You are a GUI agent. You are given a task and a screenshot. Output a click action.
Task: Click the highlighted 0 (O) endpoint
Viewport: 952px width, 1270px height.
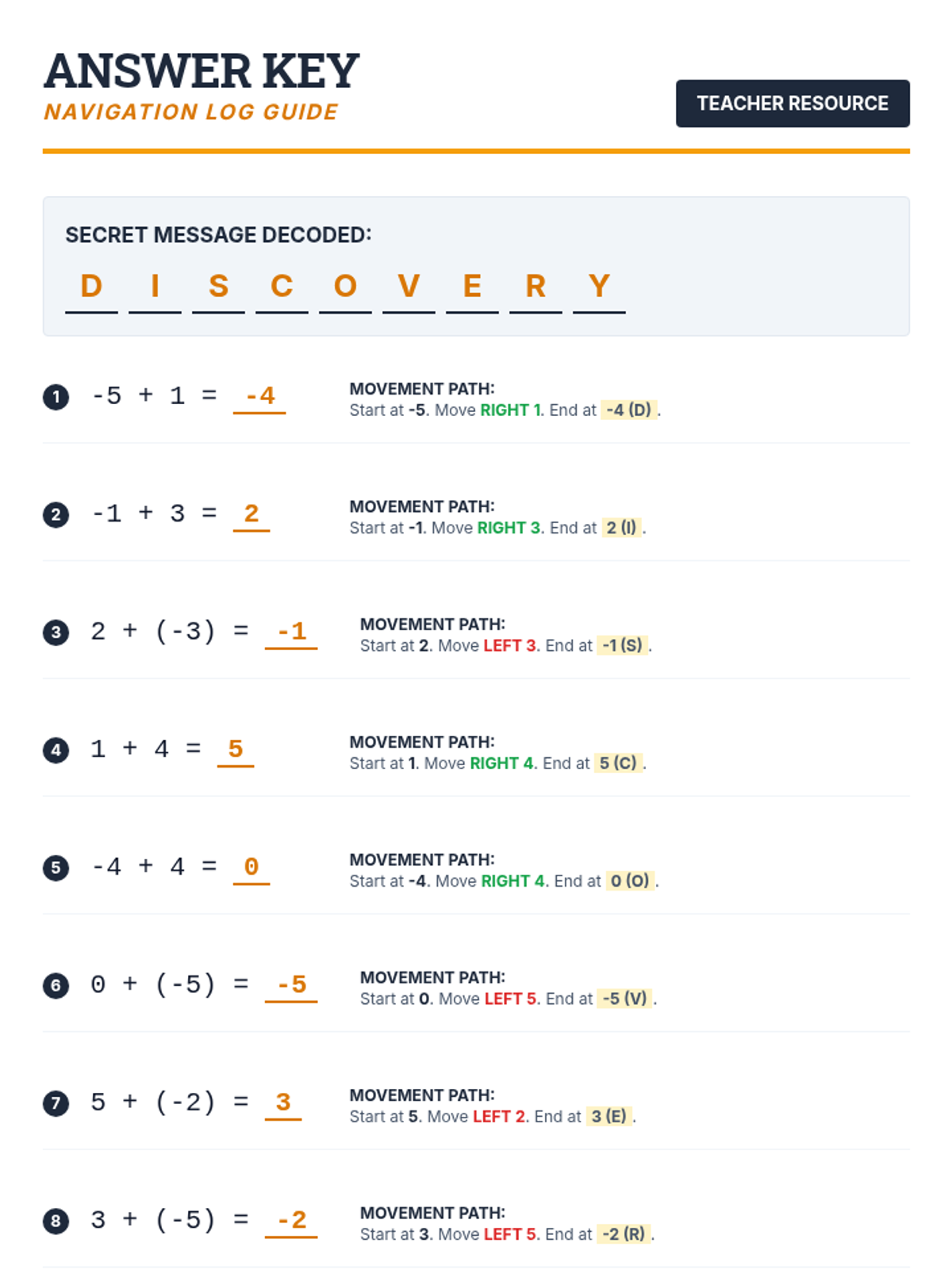pos(630,881)
